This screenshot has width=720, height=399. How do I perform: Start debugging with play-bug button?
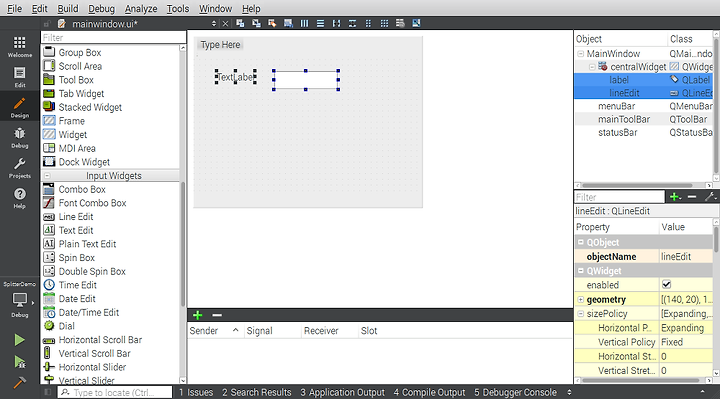pos(19,362)
